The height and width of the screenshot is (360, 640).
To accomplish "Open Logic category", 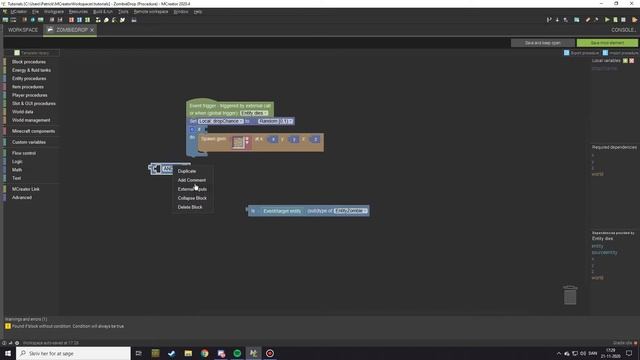I will (x=17, y=162).
